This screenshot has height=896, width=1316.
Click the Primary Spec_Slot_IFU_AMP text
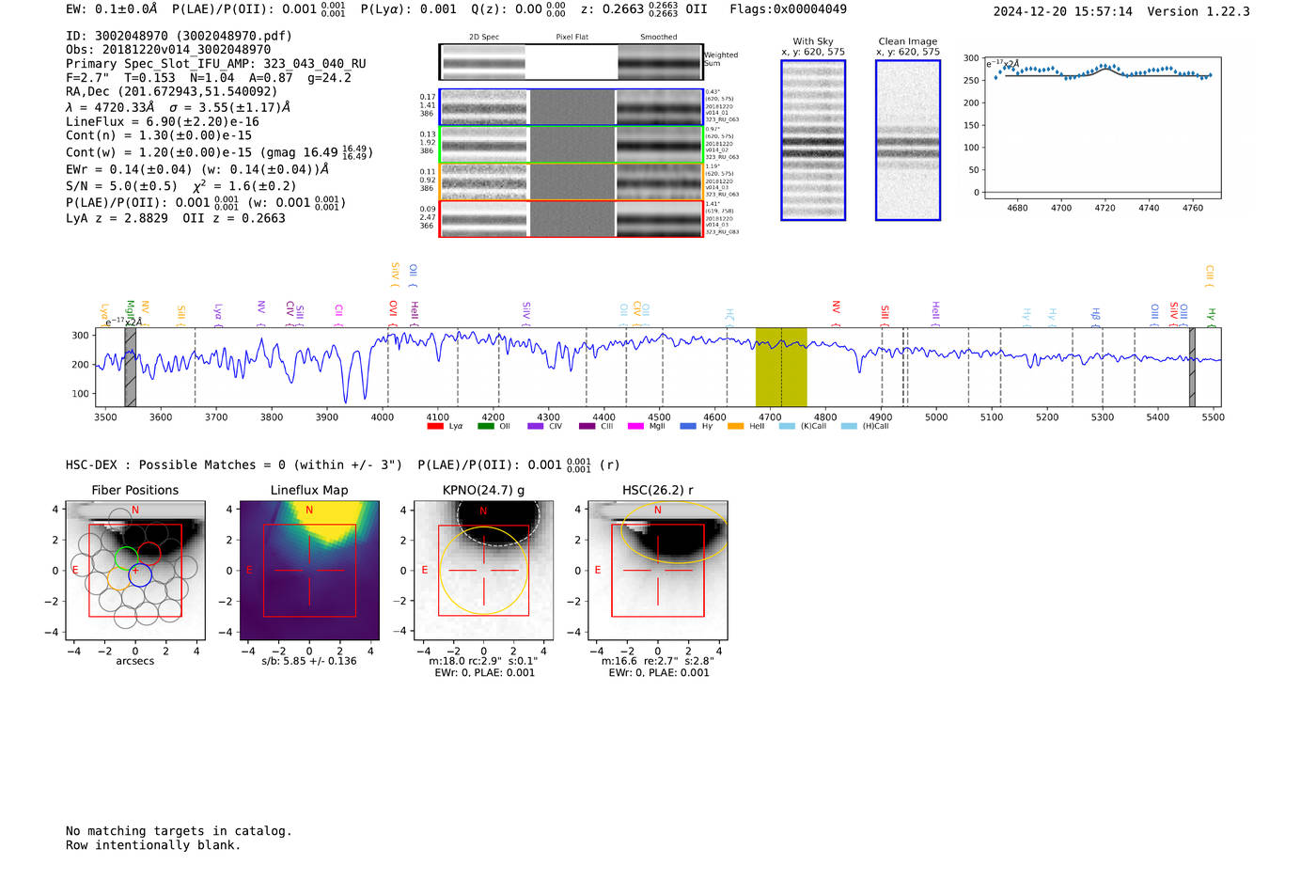click(216, 64)
